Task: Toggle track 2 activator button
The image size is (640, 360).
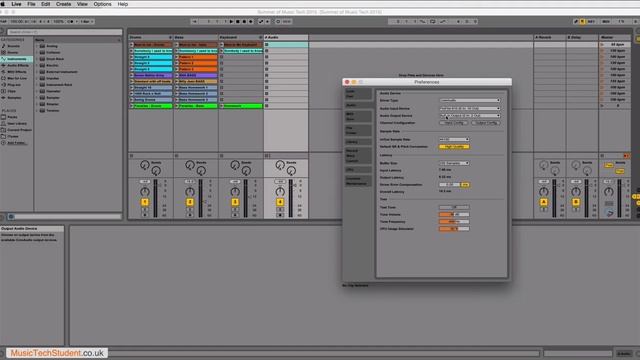Action: pyautogui.click(x=190, y=202)
